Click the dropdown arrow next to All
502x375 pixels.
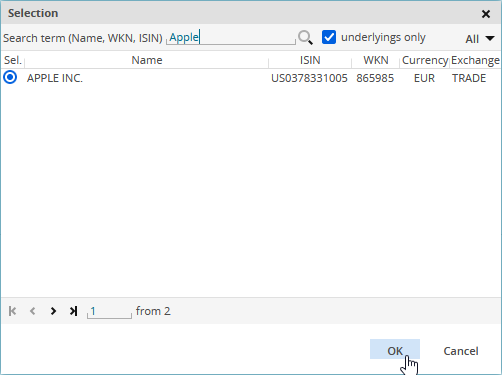click(x=490, y=38)
